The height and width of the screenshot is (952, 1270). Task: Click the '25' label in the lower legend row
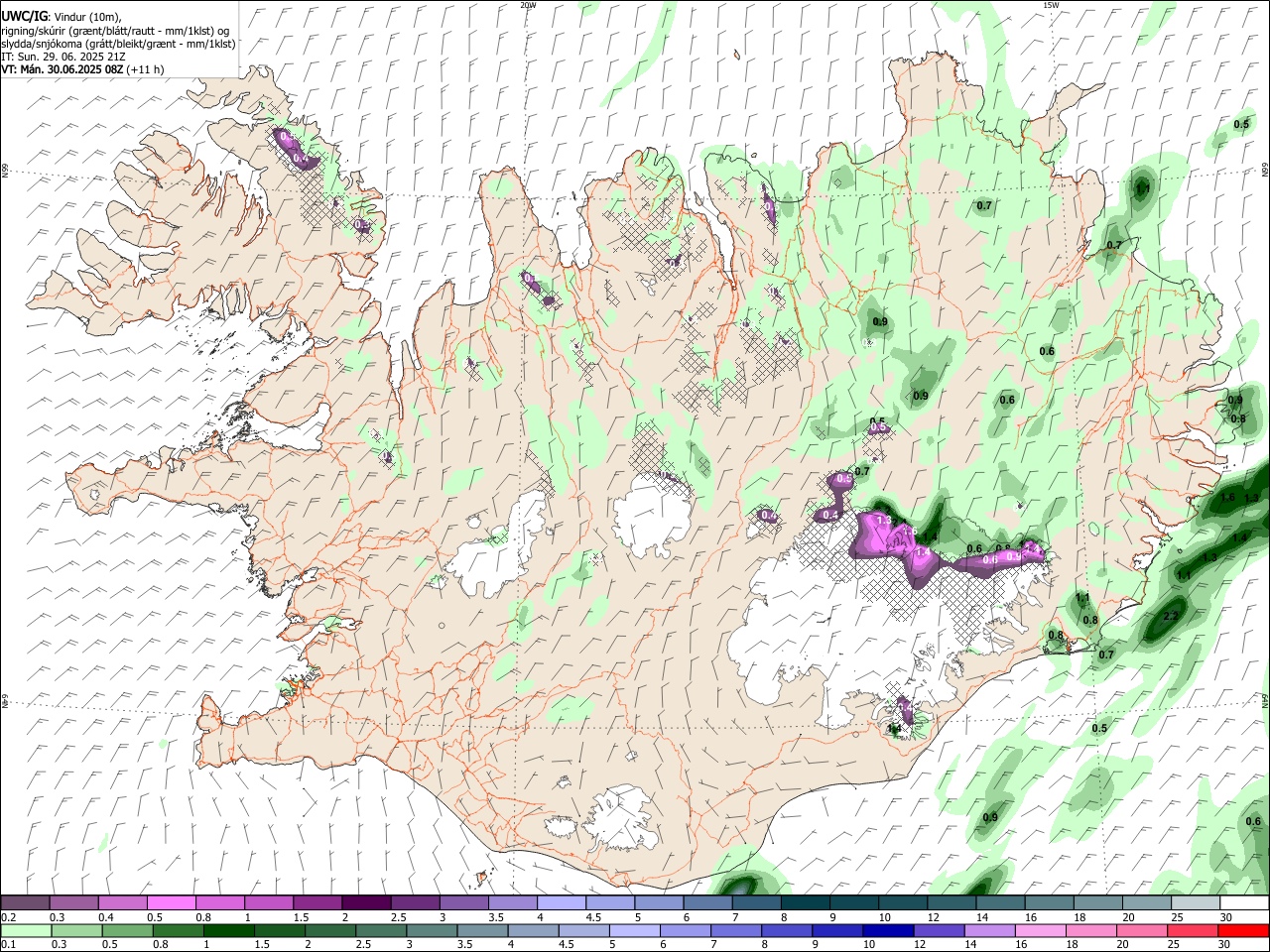coord(1174,945)
